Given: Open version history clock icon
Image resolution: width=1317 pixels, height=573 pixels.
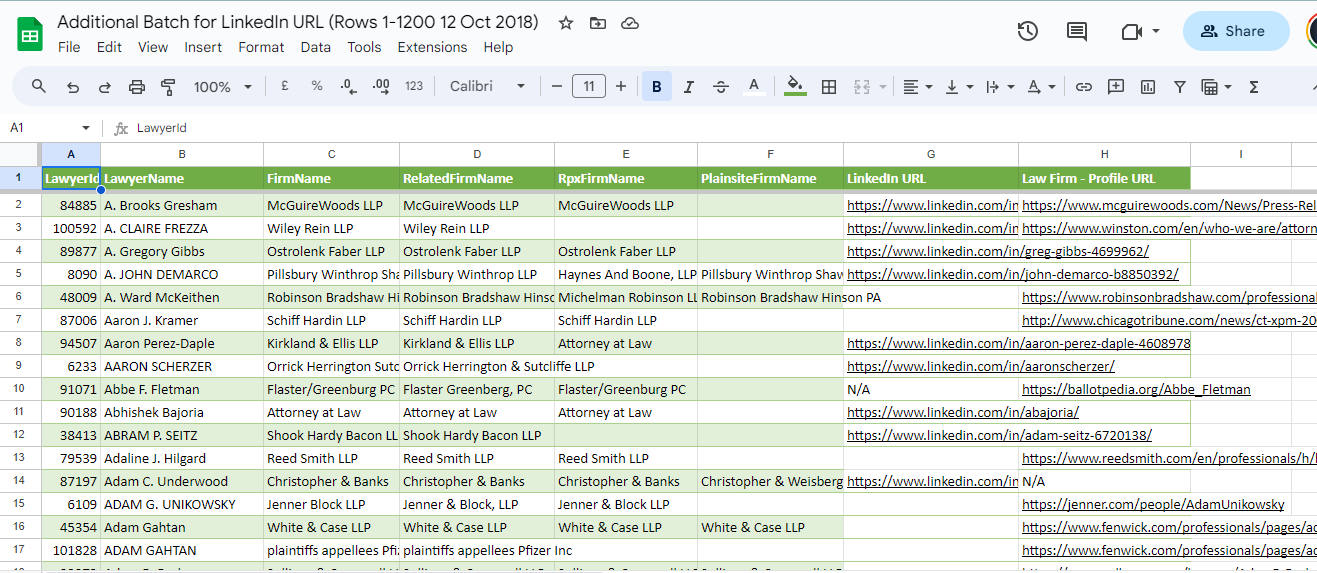Looking at the screenshot, I should pyautogui.click(x=1027, y=31).
